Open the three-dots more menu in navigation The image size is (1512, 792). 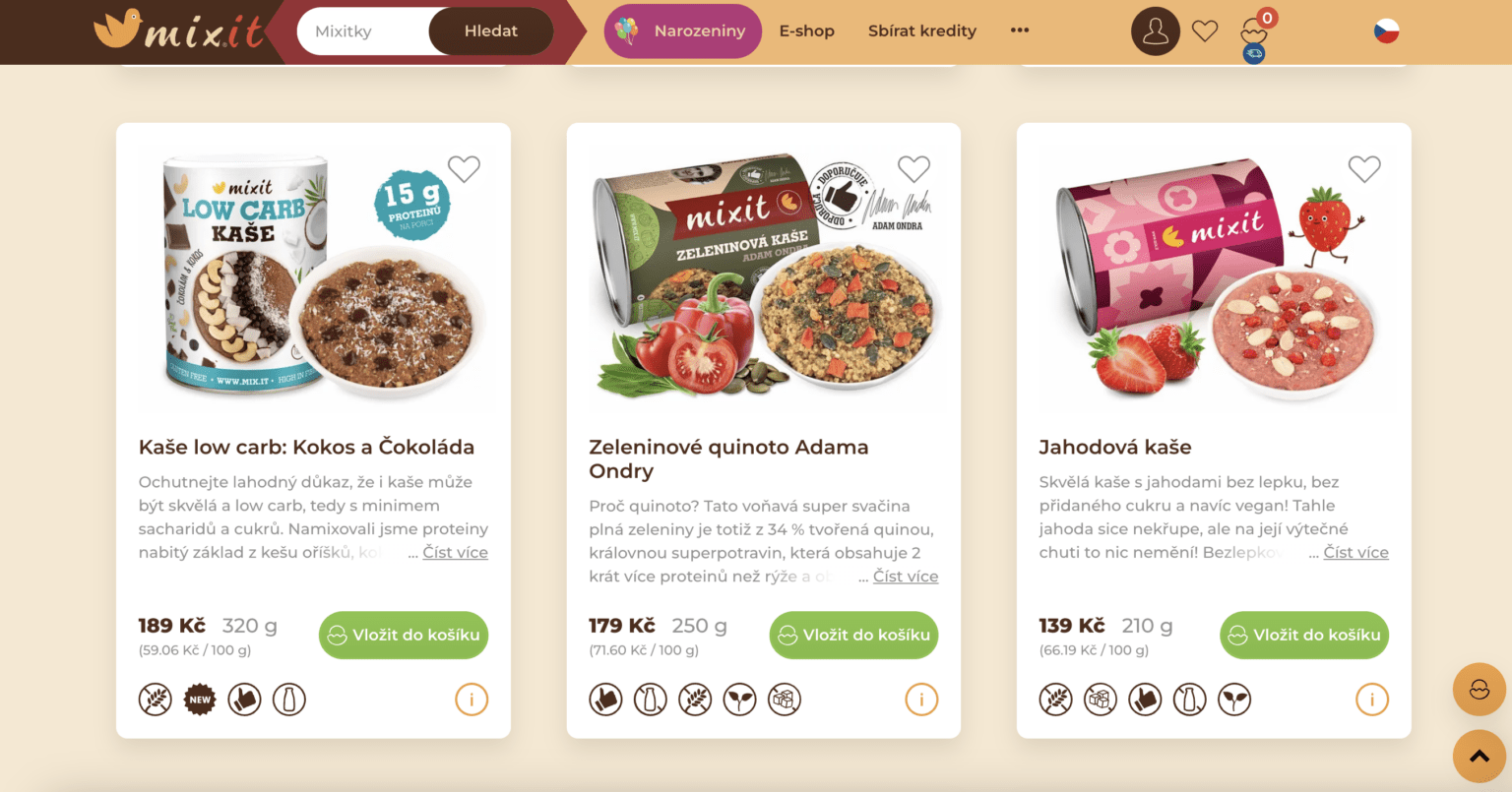tap(1020, 30)
